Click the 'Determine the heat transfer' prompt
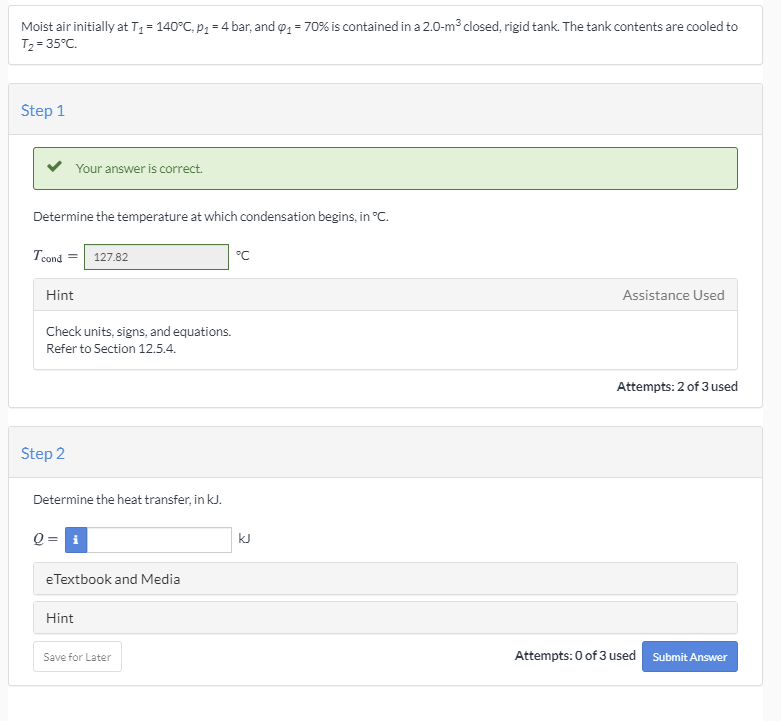This screenshot has height=721, width=781. pyautogui.click(x=120, y=499)
